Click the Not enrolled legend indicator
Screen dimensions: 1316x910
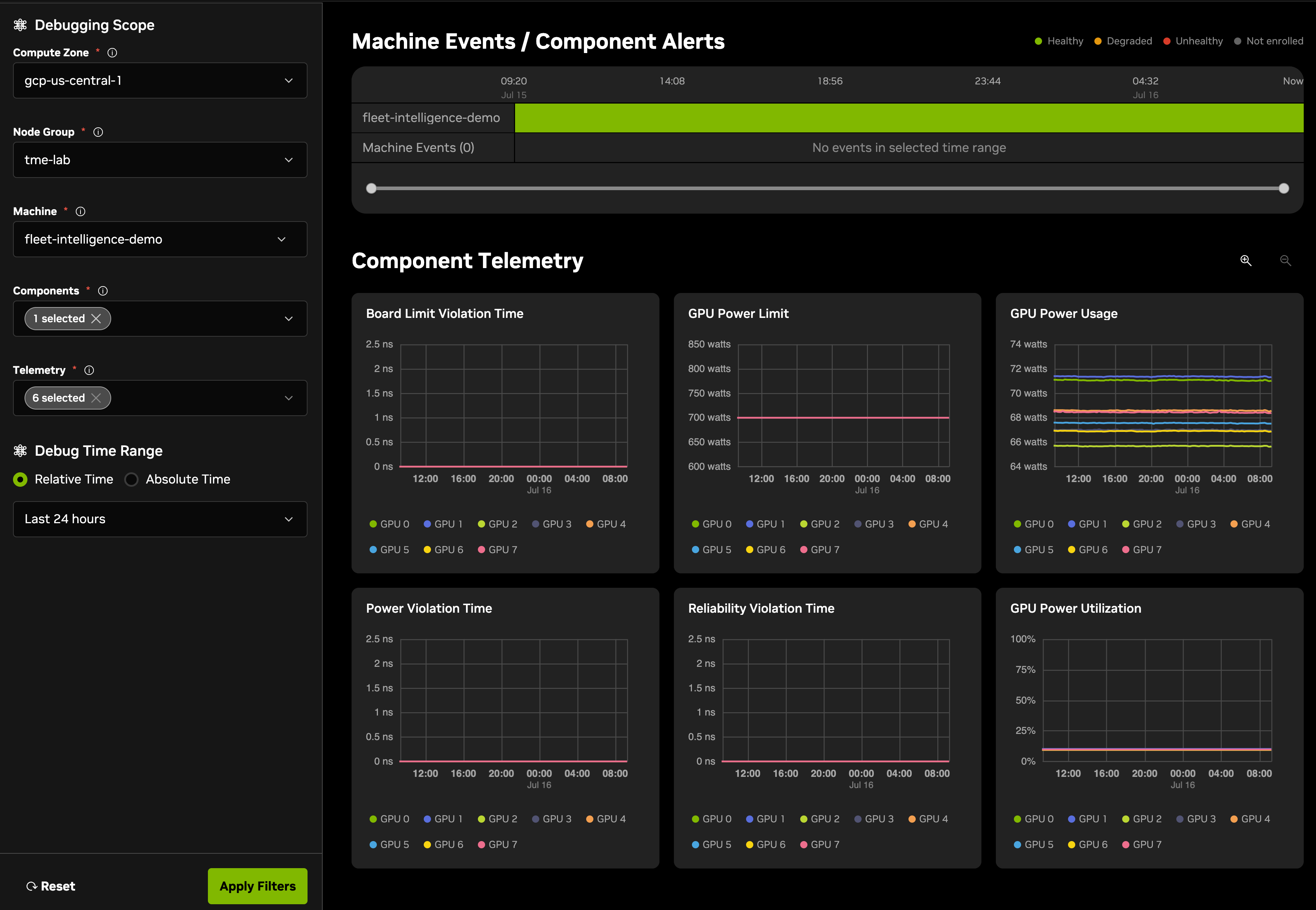(1269, 41)
